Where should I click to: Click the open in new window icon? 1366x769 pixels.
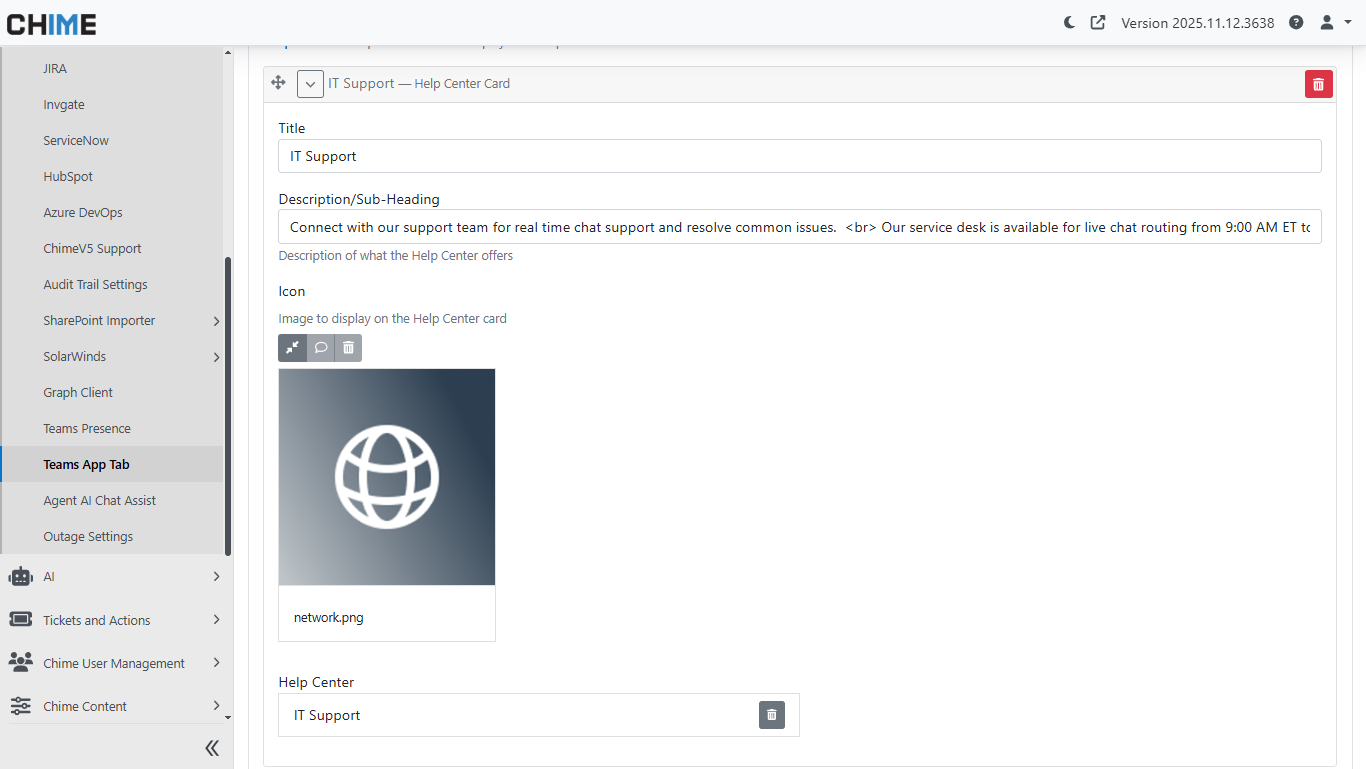1098,22
